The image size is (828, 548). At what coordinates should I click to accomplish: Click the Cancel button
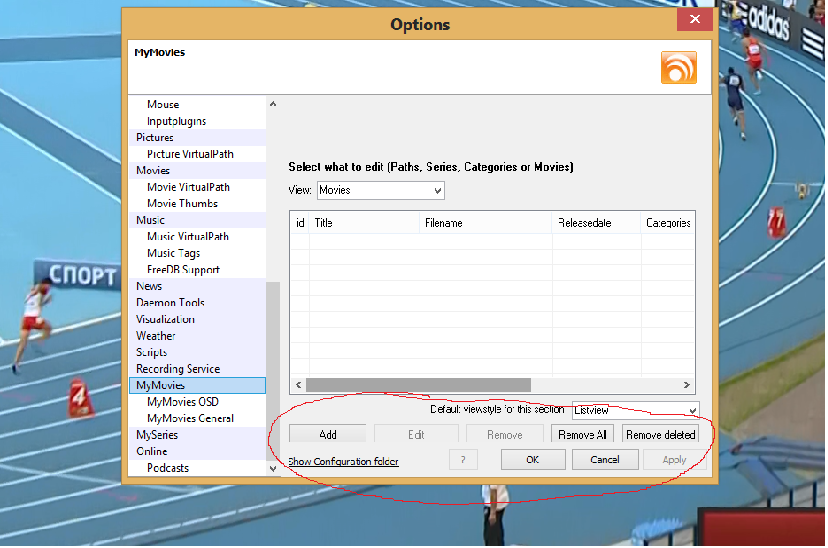pyautogui.click(x=605, y=459)
